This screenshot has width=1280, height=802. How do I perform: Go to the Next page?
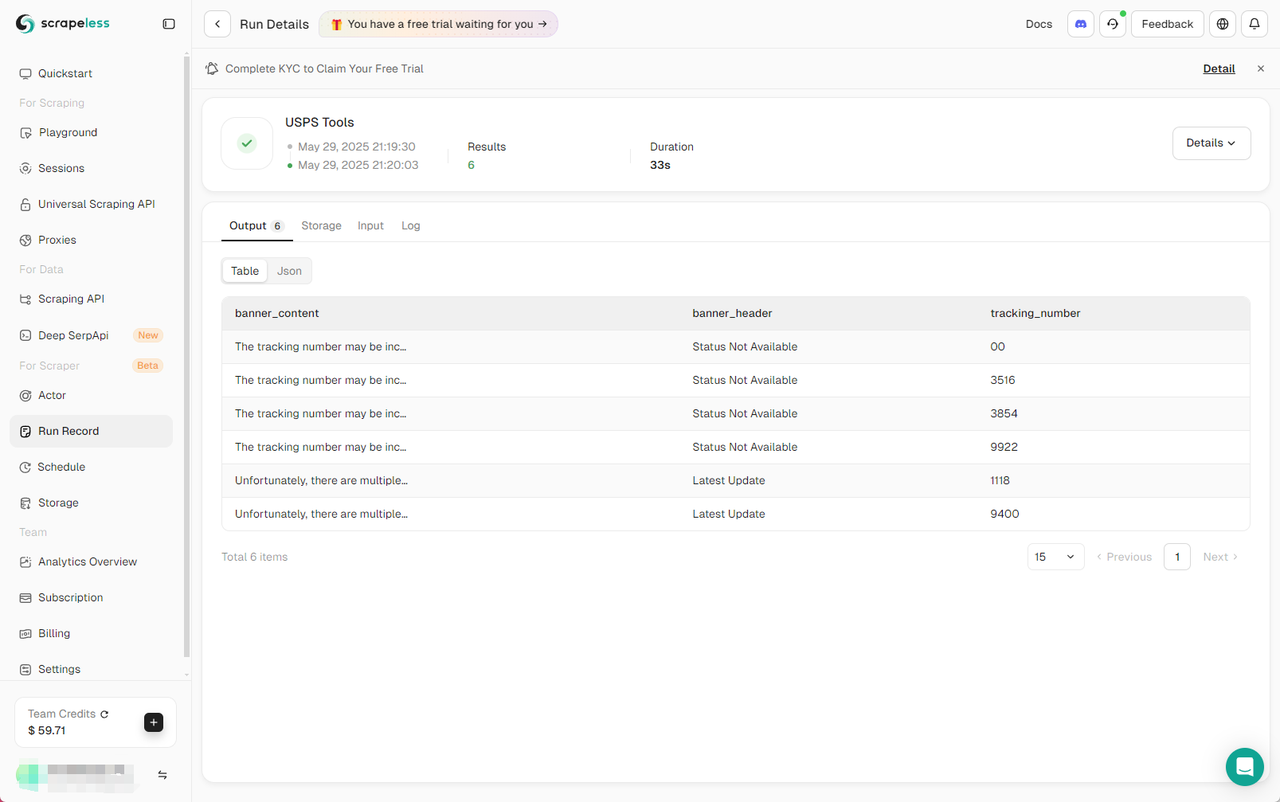pyautogui.click(x=1220, y=557)
